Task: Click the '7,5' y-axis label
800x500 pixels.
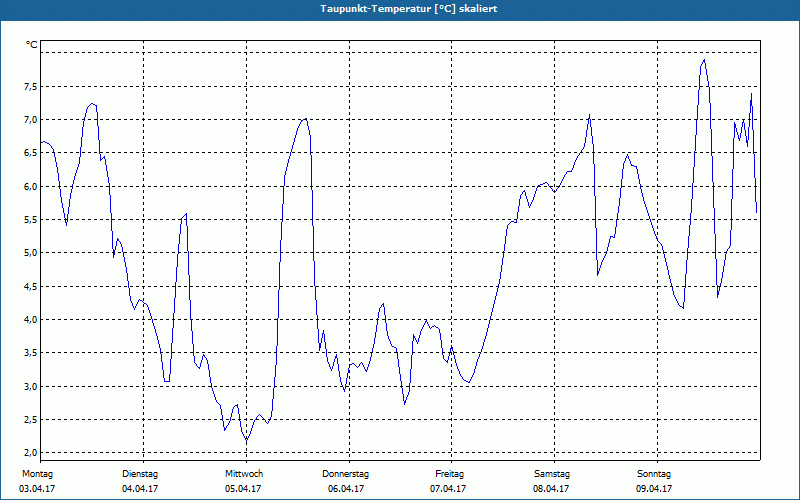Action: point(30,87)
